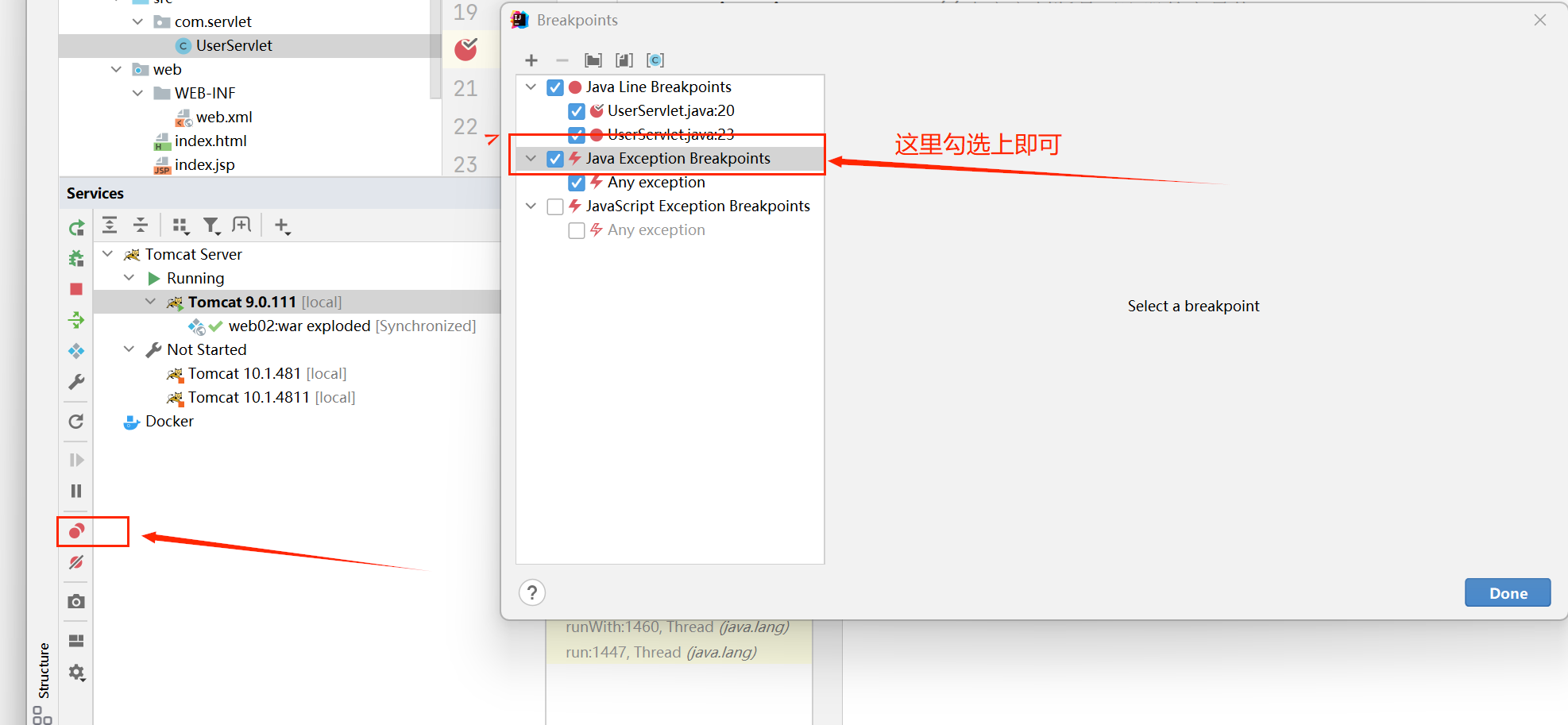Click the Rerun server icon in Services toolbar
Viewport: 1568px width, 725px height.
tap(76, 228)
